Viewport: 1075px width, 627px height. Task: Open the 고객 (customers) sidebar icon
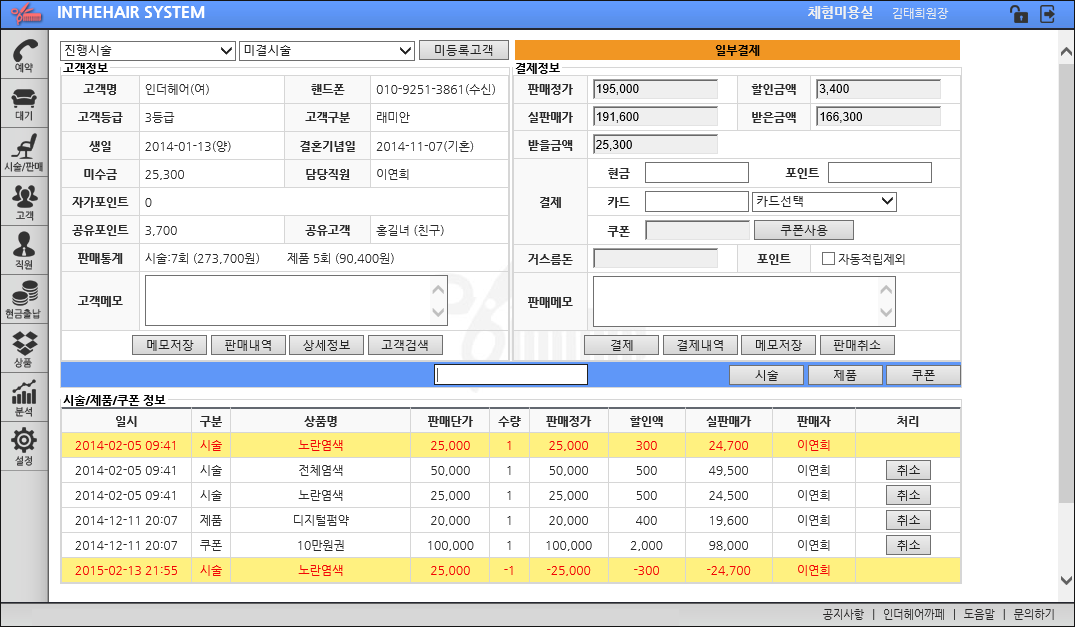pos(24,201)
